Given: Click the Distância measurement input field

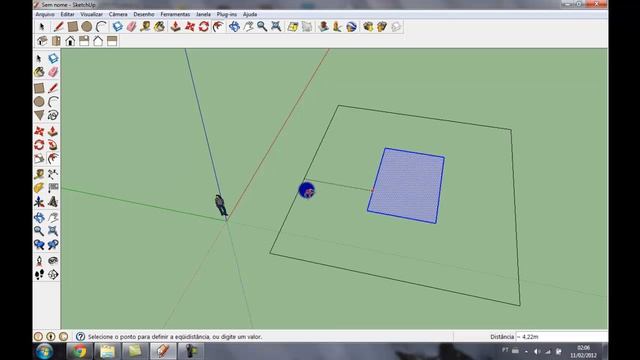Looking at the screenshot, I should click(562, 337).
